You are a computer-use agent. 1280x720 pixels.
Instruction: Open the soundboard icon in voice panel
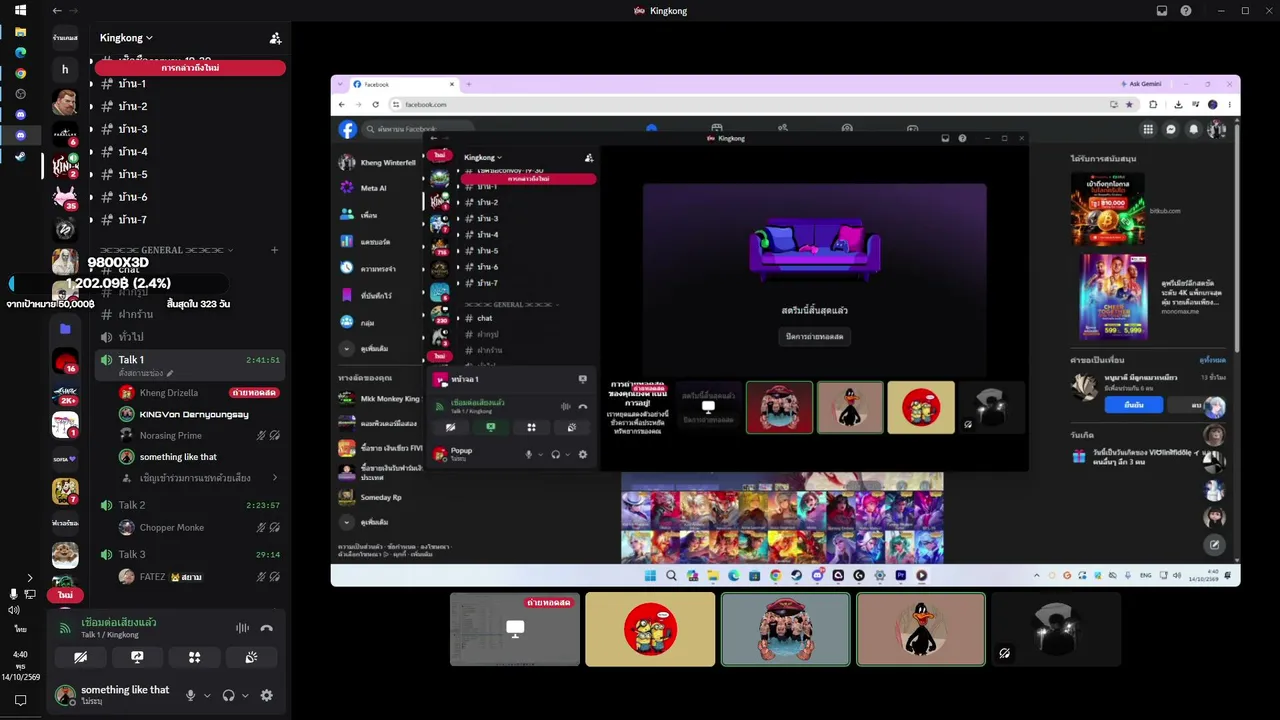(x=251, y=657)
